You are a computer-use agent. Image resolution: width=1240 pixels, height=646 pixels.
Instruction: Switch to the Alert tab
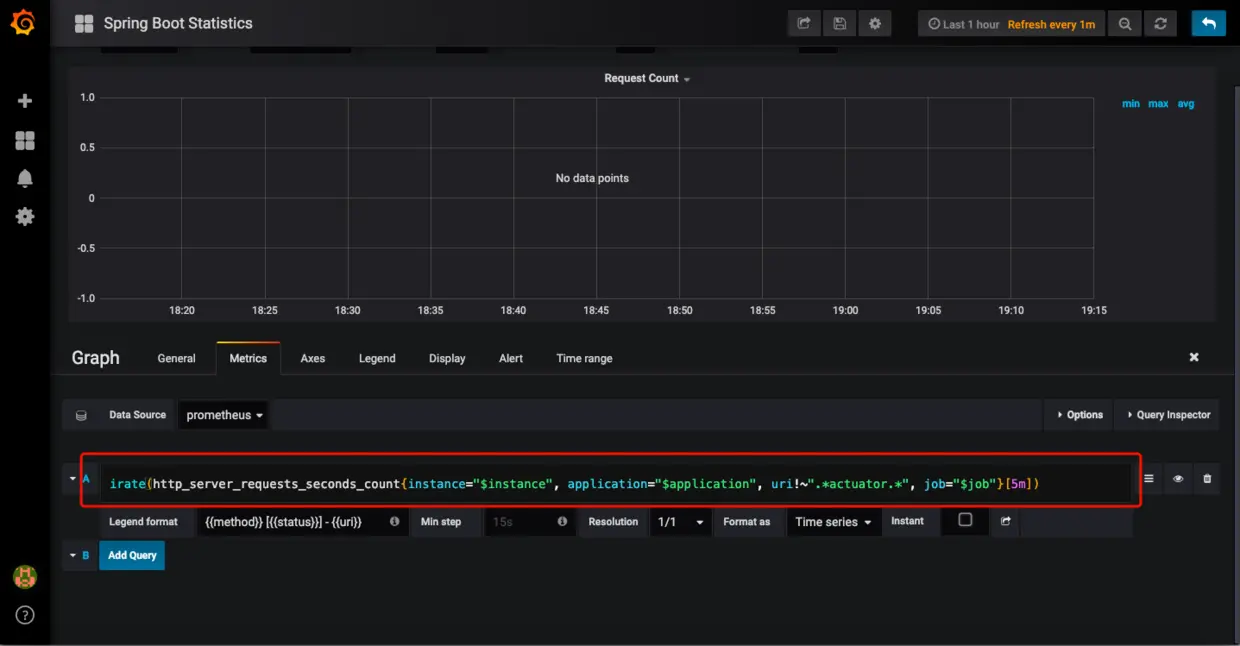point(511,358)
